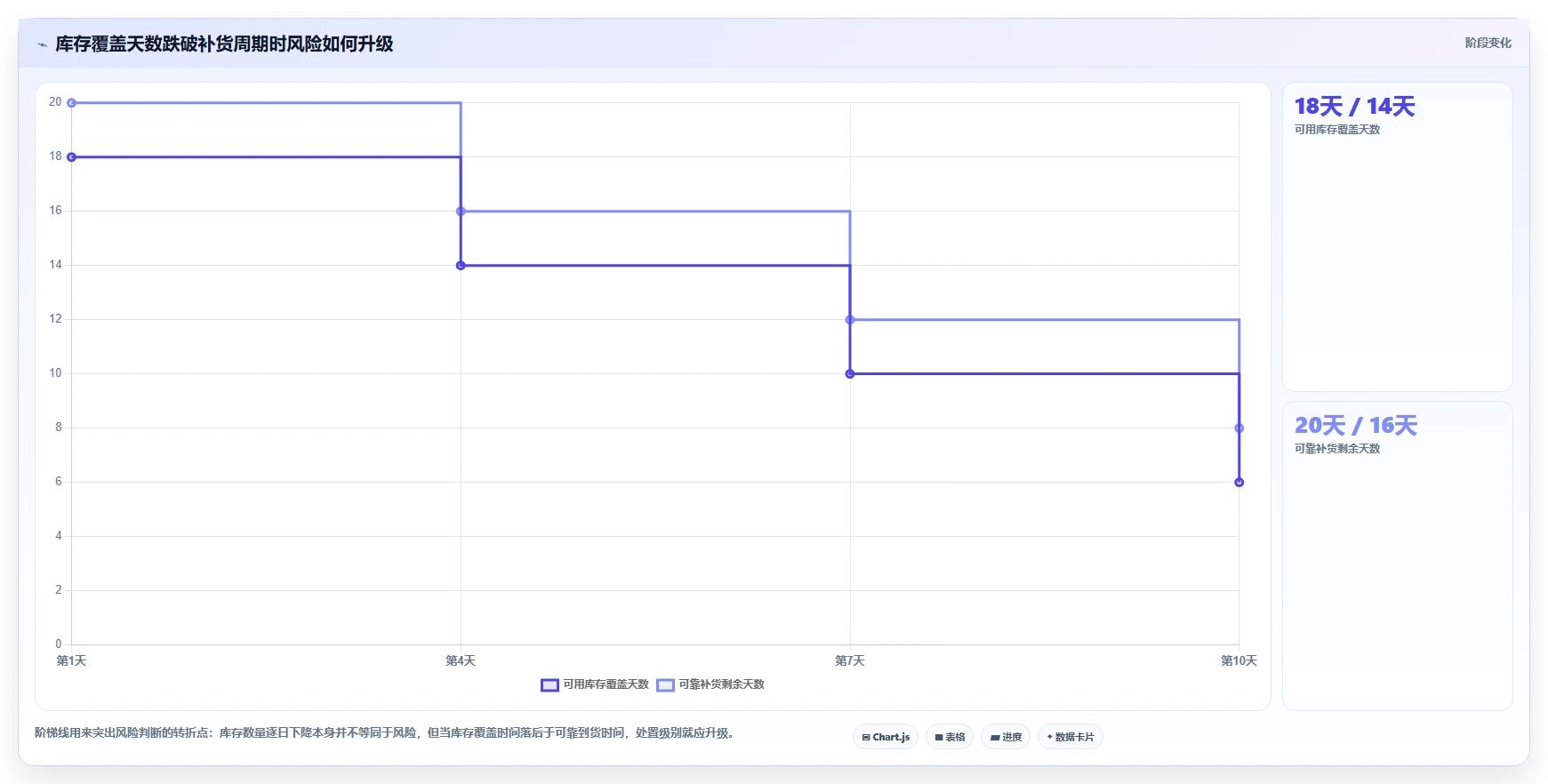Select the 表格 chip

click(950, 737)
